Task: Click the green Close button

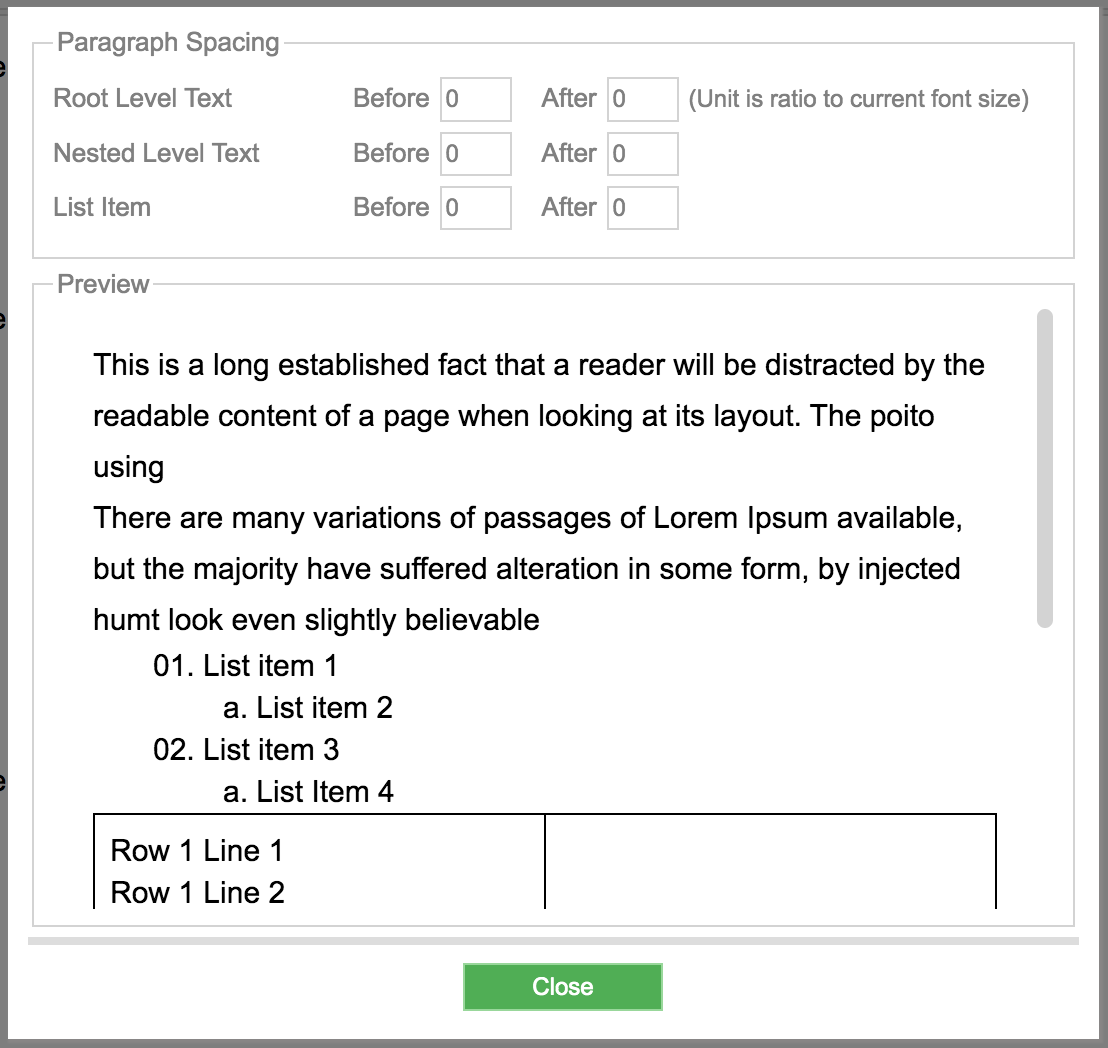Action: point(562,987)
